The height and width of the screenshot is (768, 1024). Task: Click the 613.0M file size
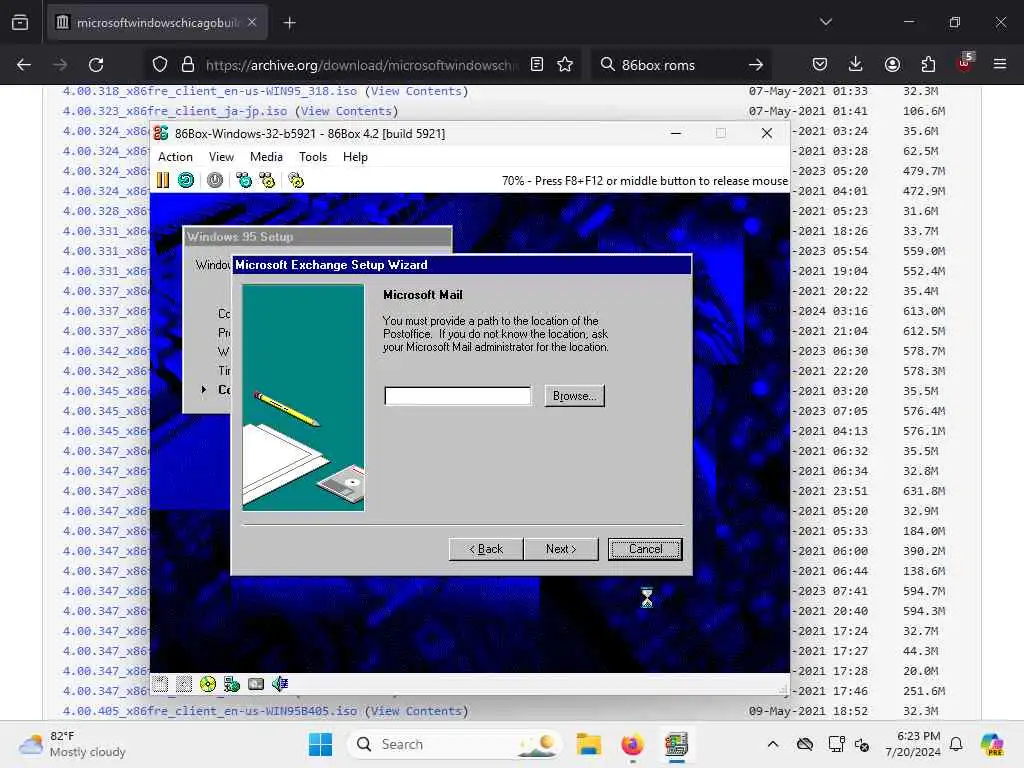pyautogui.click(x=923, y=311)
